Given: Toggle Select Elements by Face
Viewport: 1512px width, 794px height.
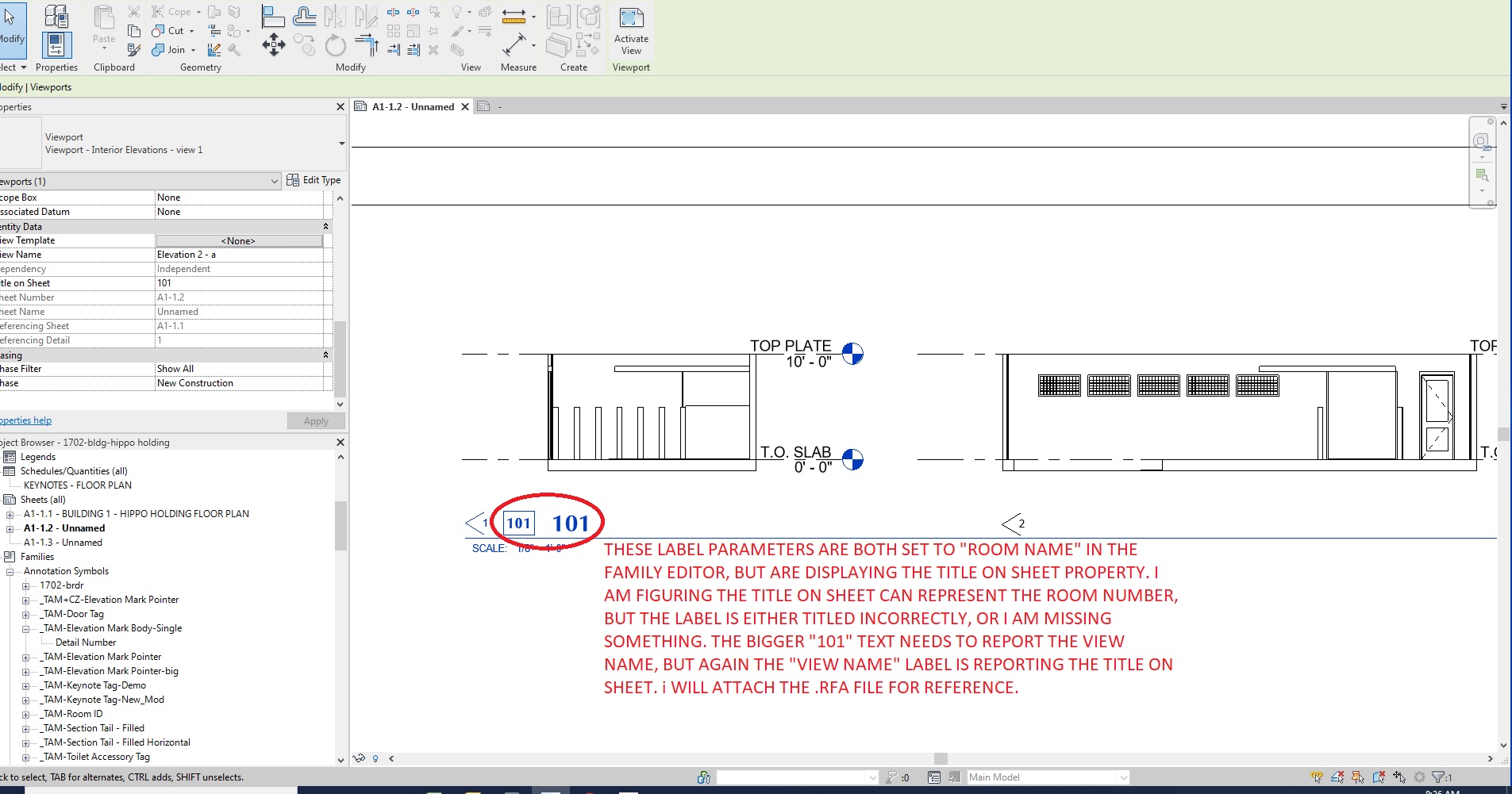Looking at the screenshot, I should (x=1379, y=777).
